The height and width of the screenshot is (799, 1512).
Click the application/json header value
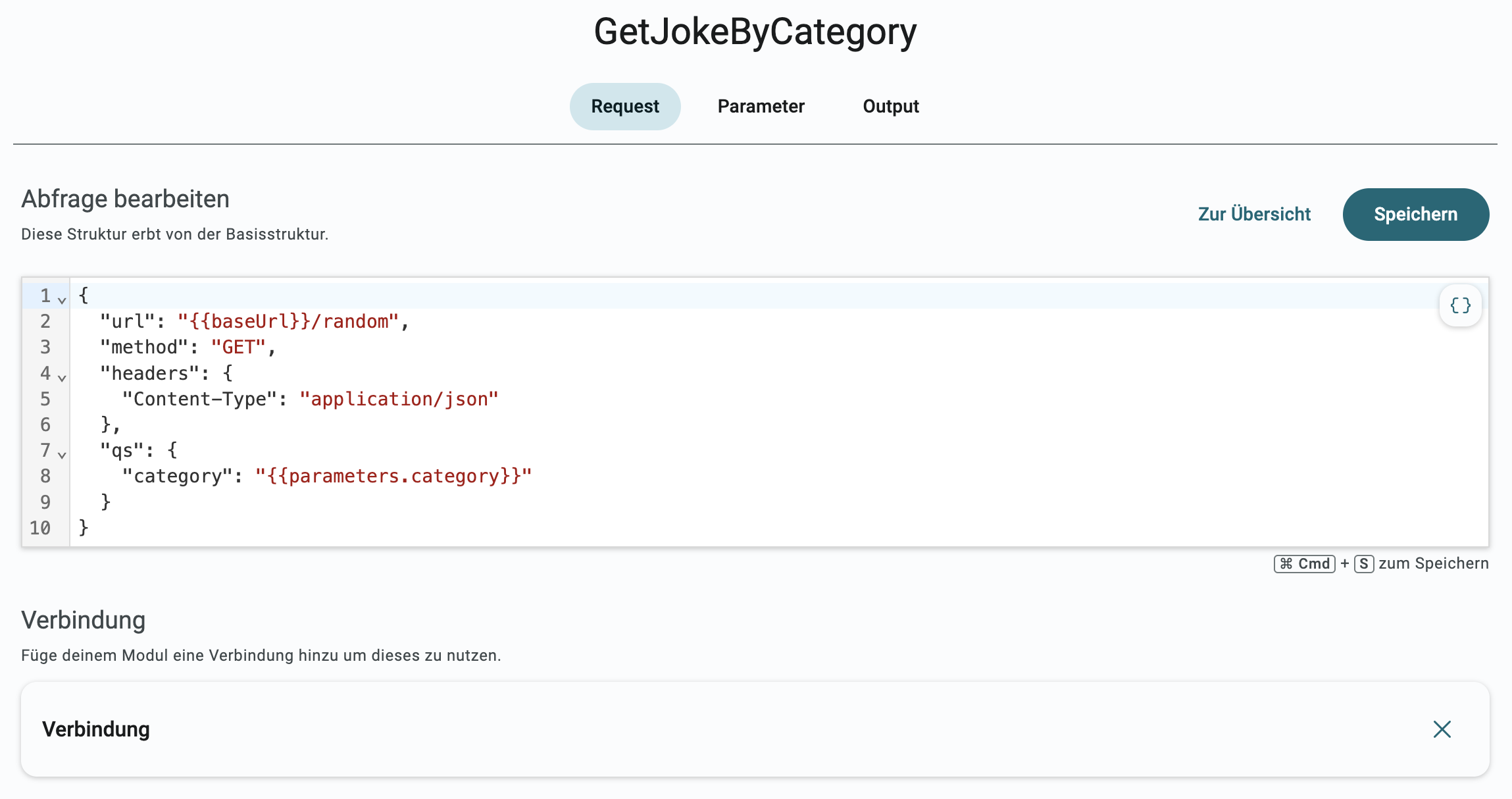click(399, 399)
